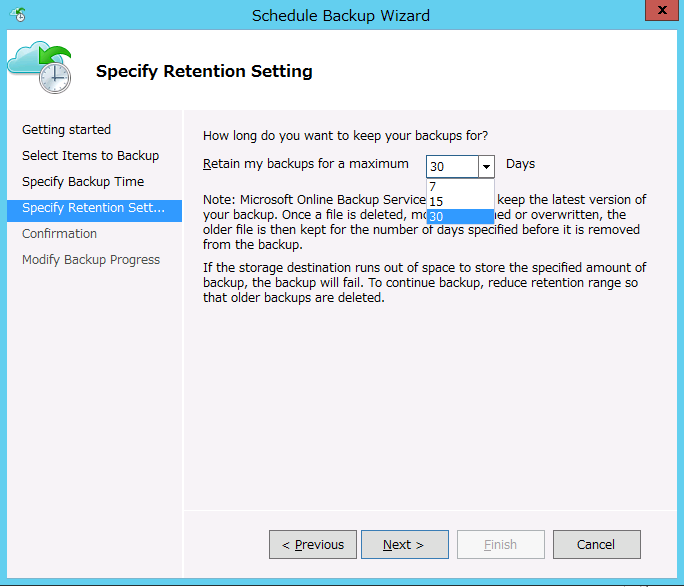Viewport: 684px width, 587px height.
Task: Choose 7 days from the retention list
Action: point(459,187)
